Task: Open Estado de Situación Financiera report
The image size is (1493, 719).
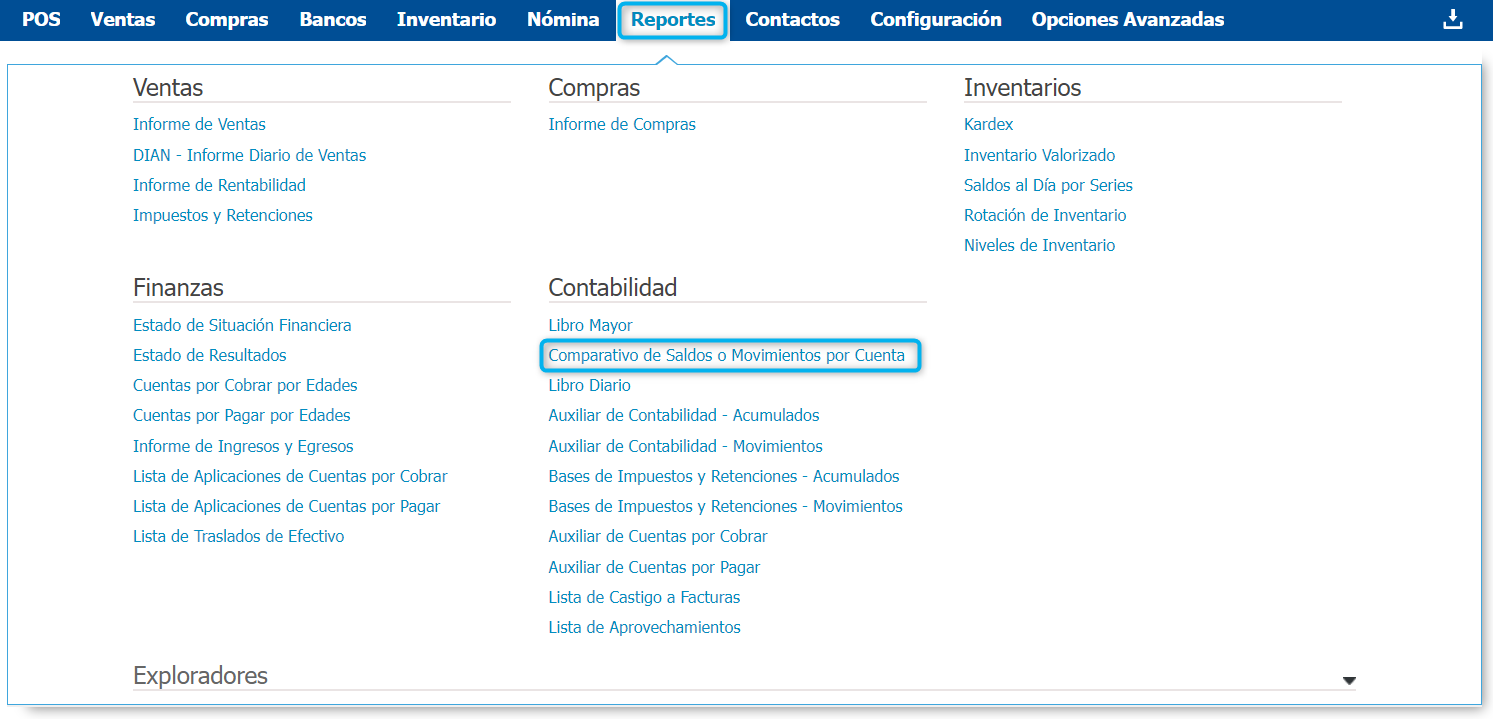Action: coord(242,325)
